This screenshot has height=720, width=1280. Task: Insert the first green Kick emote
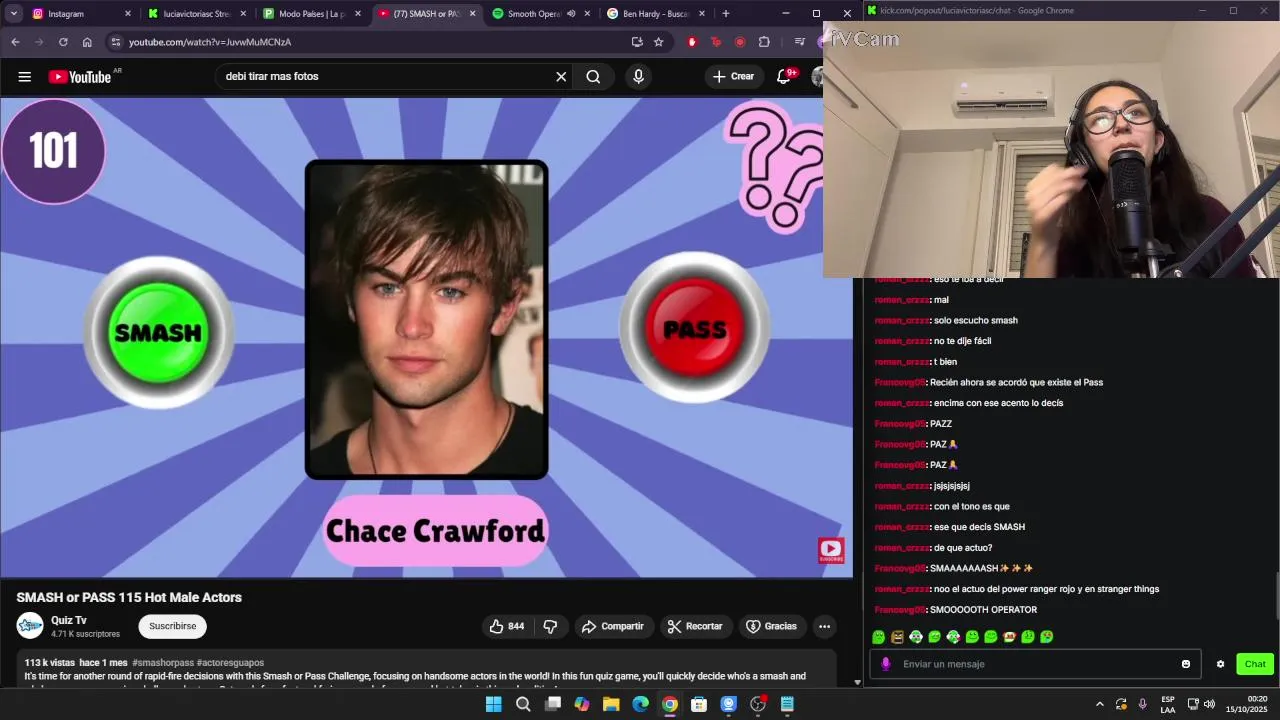pyautogui.click(x=878, y=636)
